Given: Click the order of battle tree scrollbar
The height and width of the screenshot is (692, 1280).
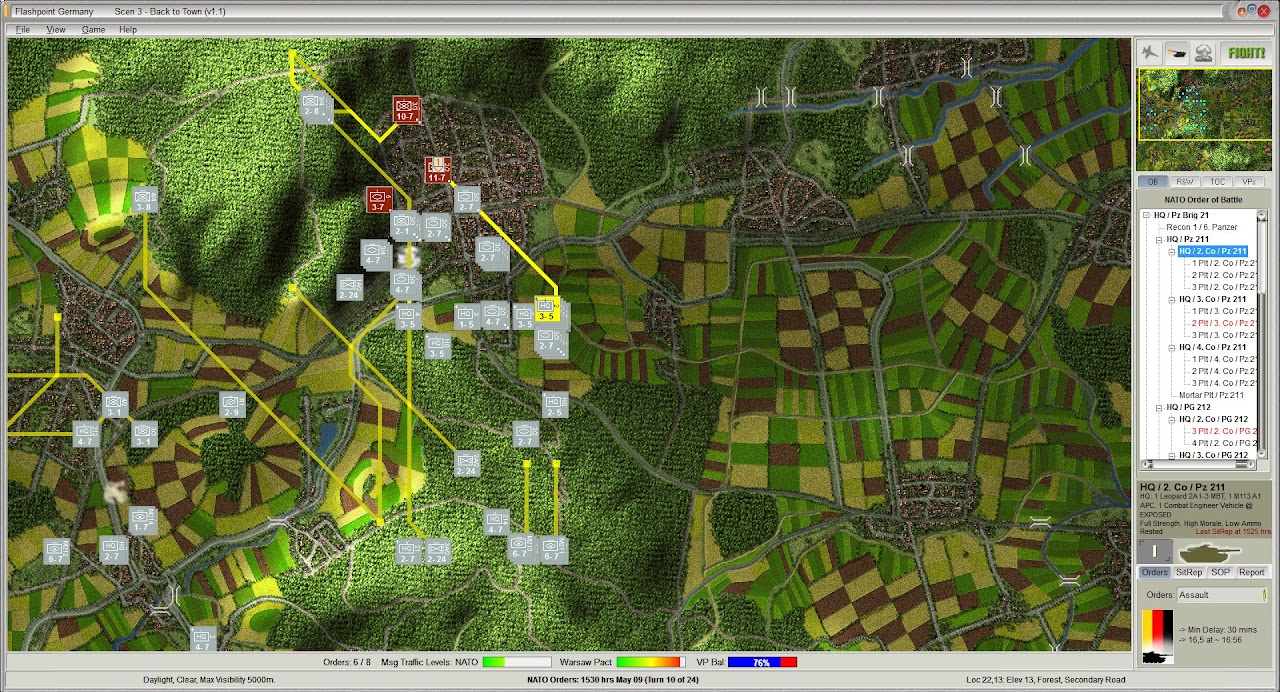Looking at the screenshot, I should (1262, 333).
